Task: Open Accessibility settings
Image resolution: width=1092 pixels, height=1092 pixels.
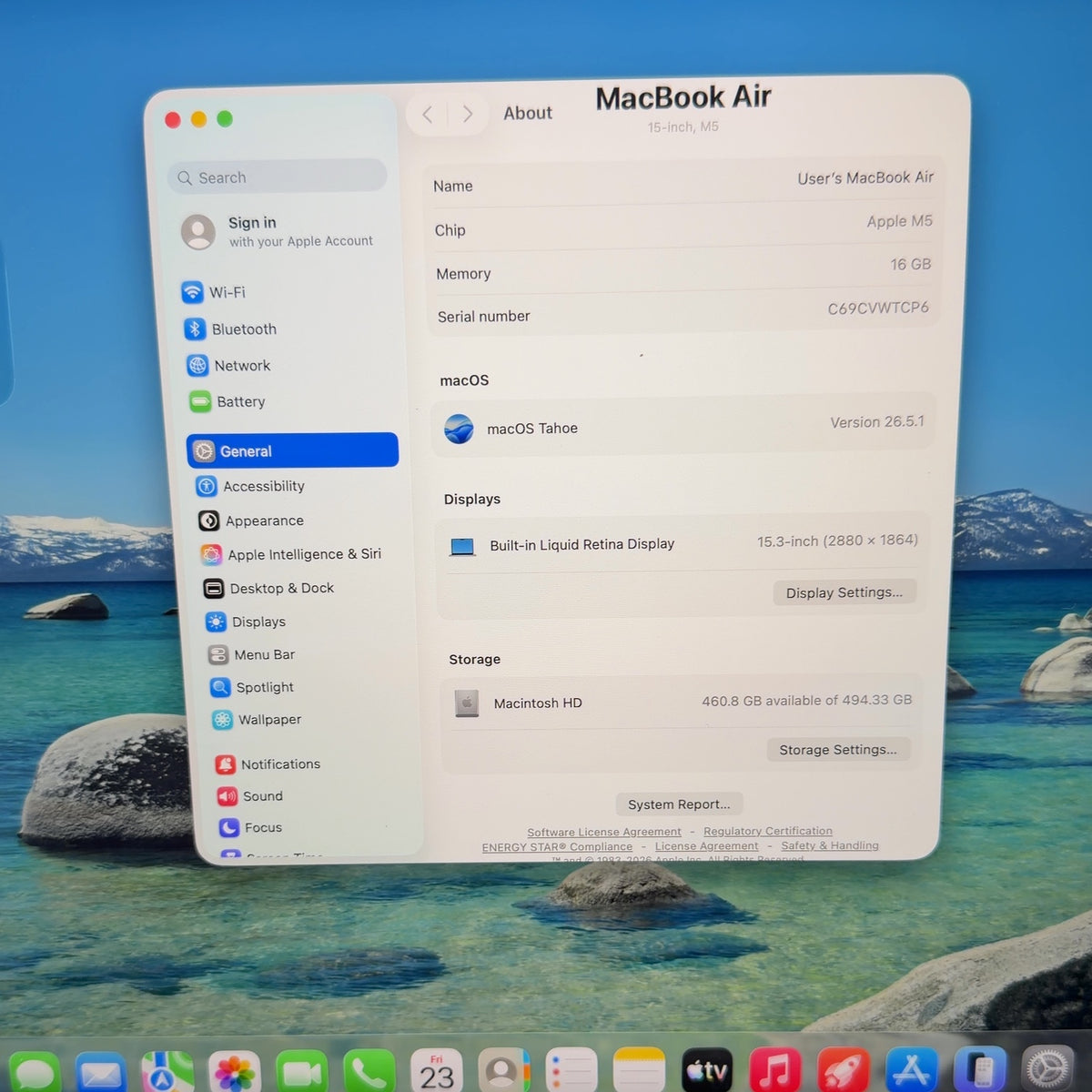Action: (x=251, y=486)
